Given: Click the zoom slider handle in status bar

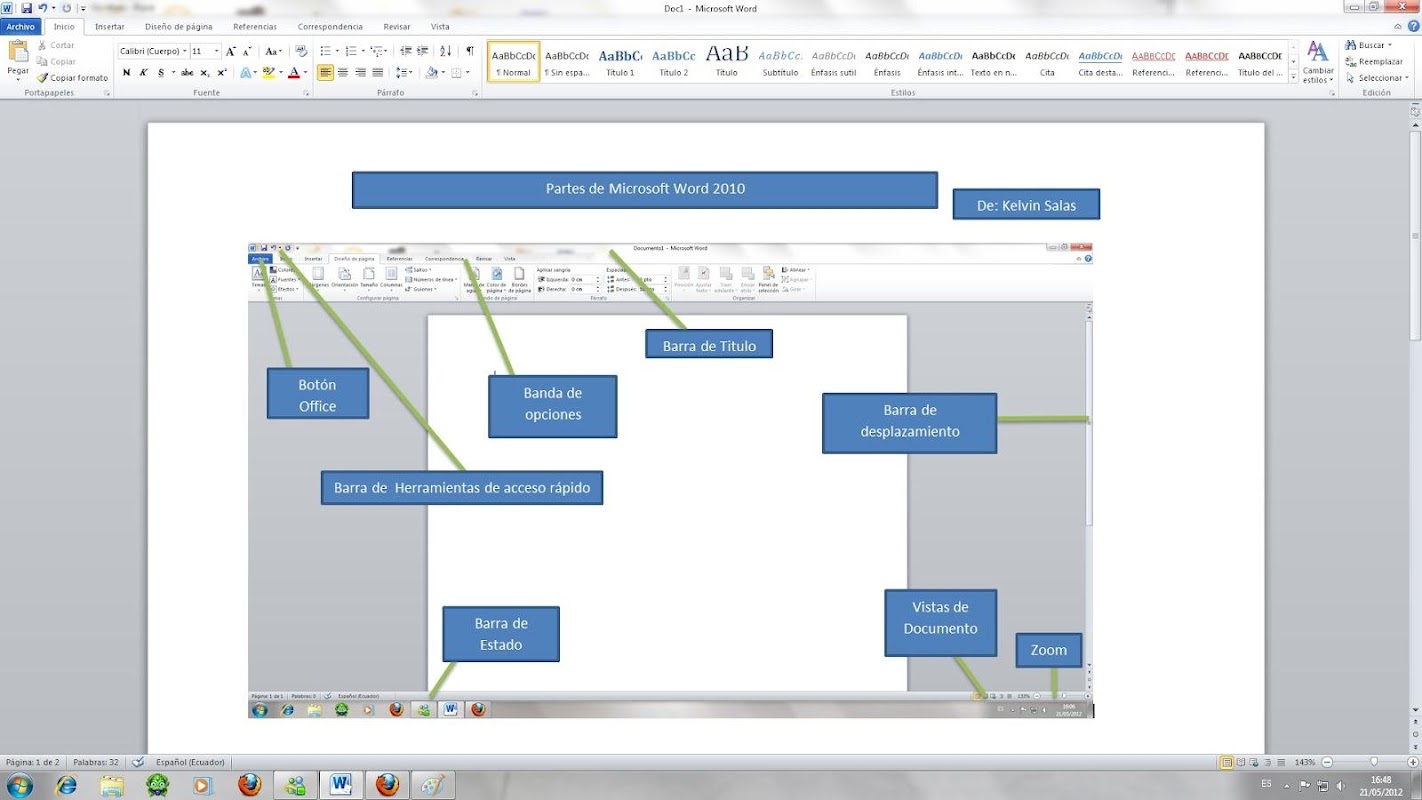Looking at the screenshot, I should pos(1374,762).
